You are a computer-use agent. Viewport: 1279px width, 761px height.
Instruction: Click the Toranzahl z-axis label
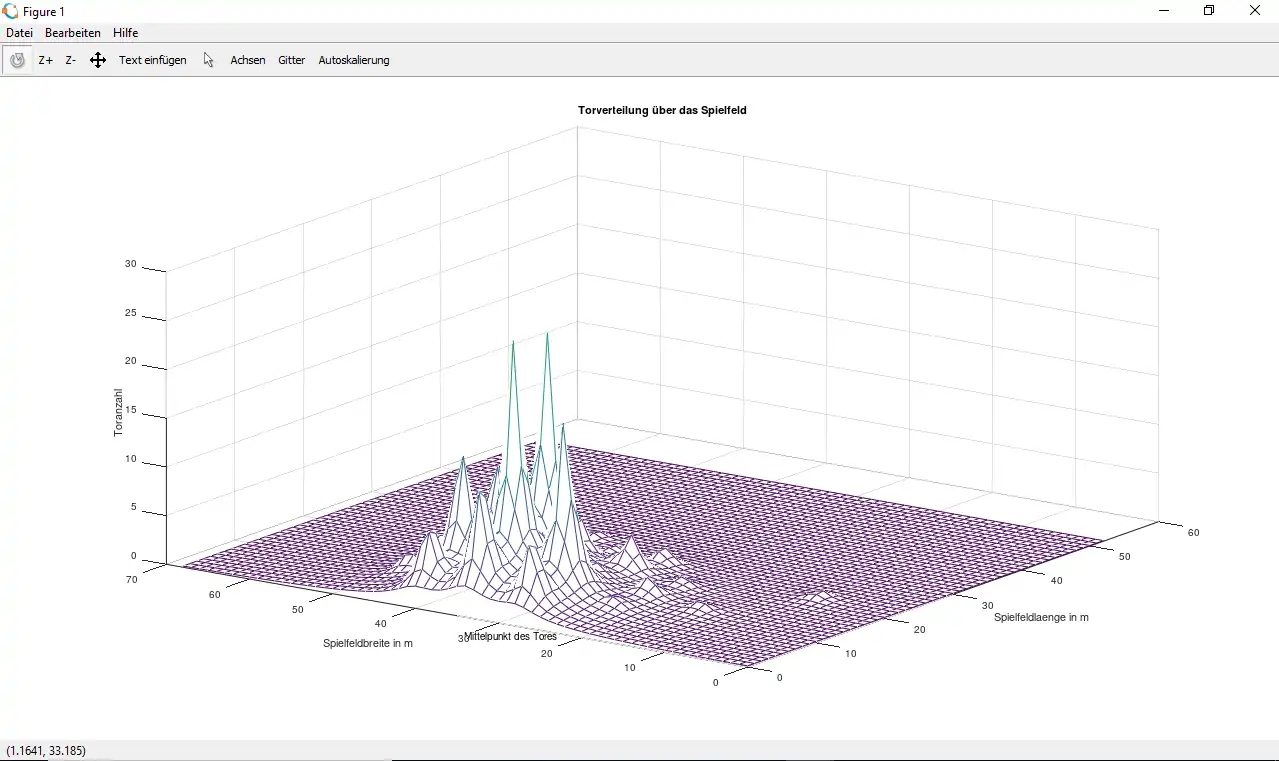click(x=118, y=412)
